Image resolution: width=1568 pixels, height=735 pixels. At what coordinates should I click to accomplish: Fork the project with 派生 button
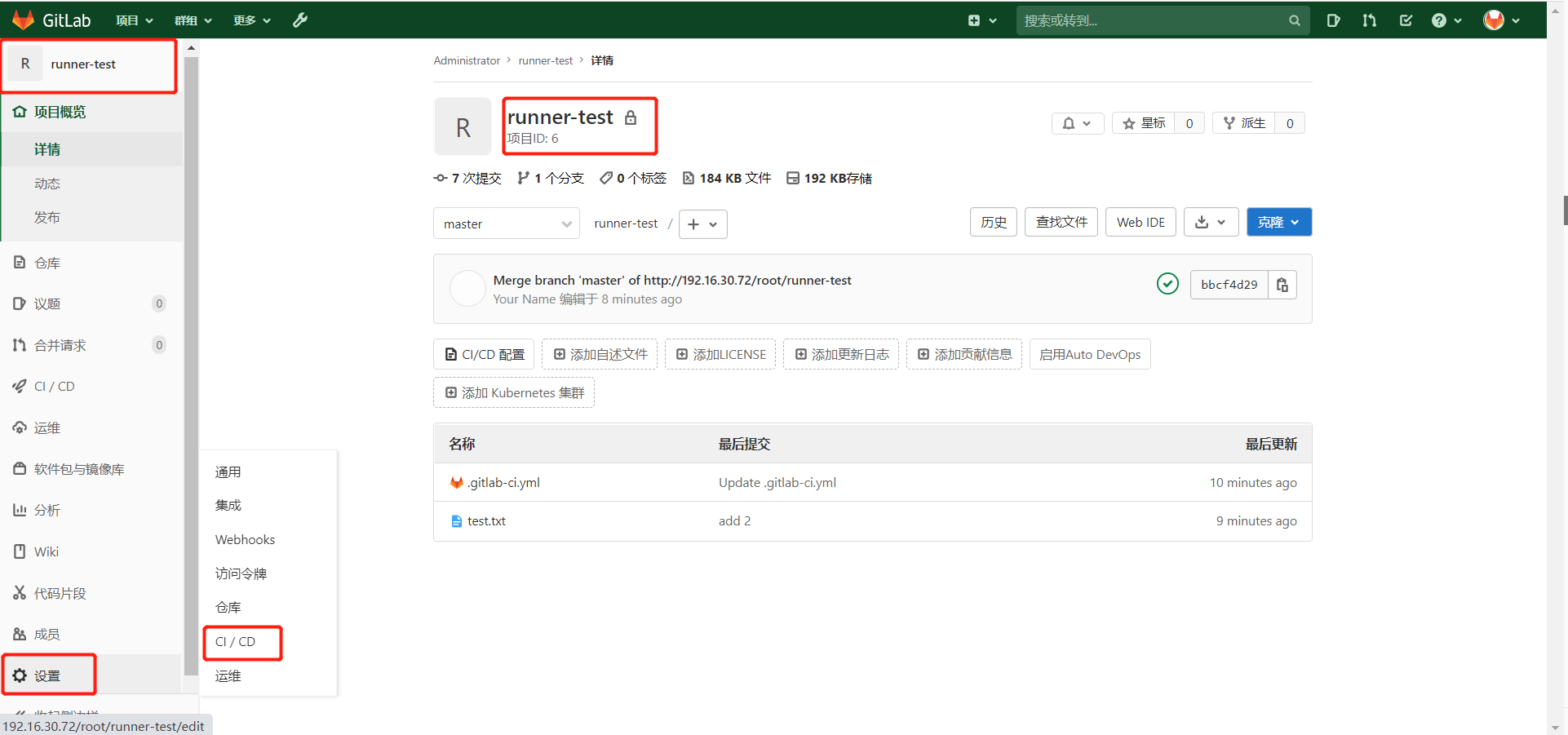1244,123
